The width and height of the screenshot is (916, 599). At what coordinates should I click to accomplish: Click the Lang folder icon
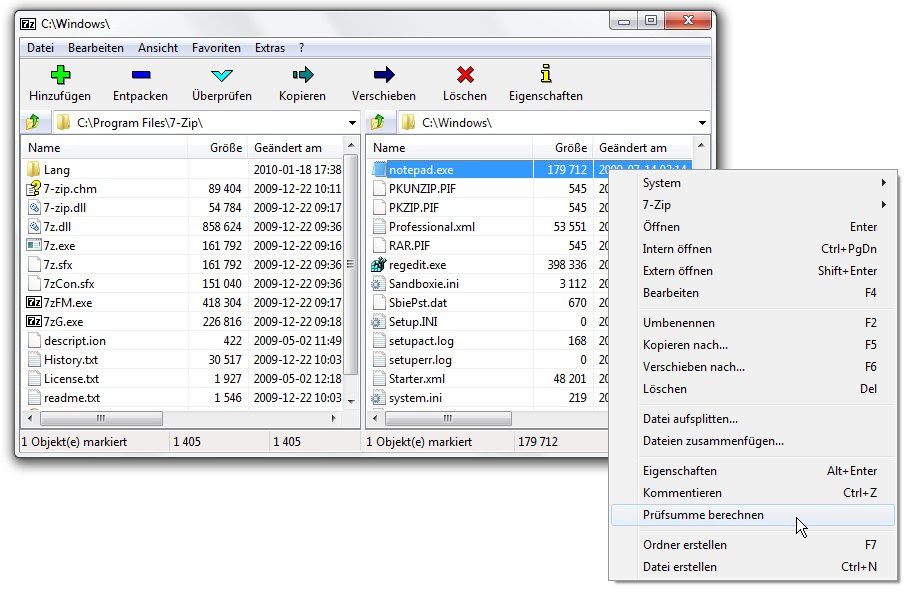(33, 169)
